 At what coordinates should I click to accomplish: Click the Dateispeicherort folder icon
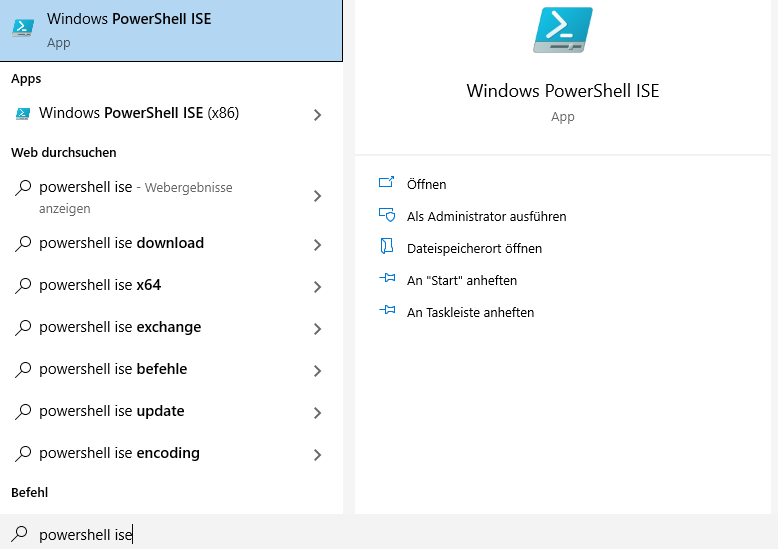coord(387,246)
